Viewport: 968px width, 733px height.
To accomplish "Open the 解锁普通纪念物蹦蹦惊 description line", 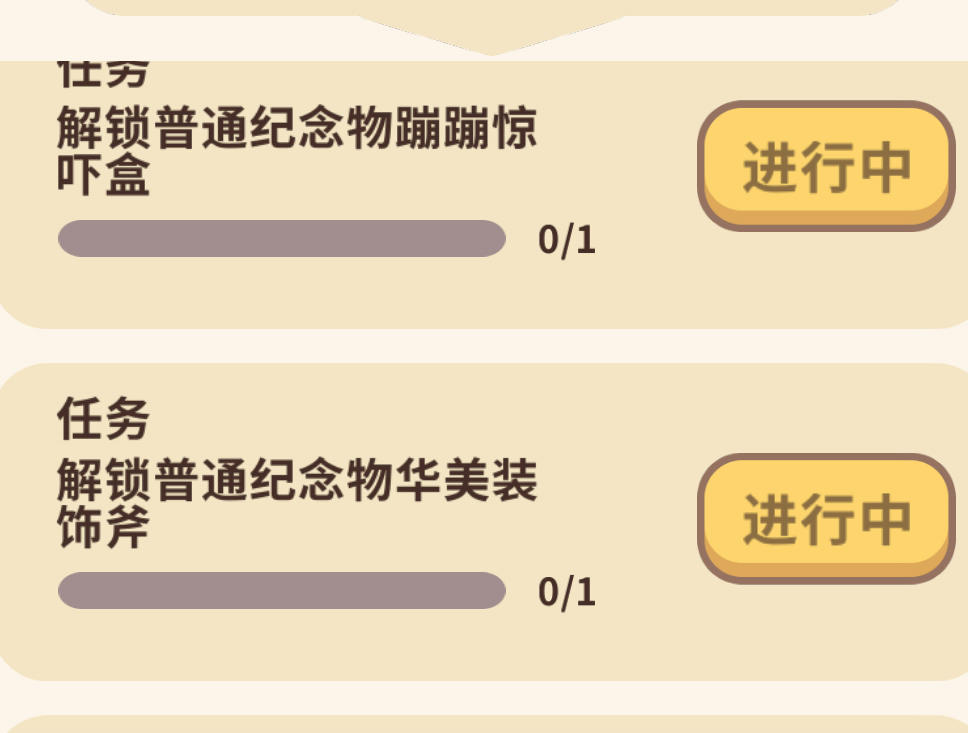I will [297, 130].
